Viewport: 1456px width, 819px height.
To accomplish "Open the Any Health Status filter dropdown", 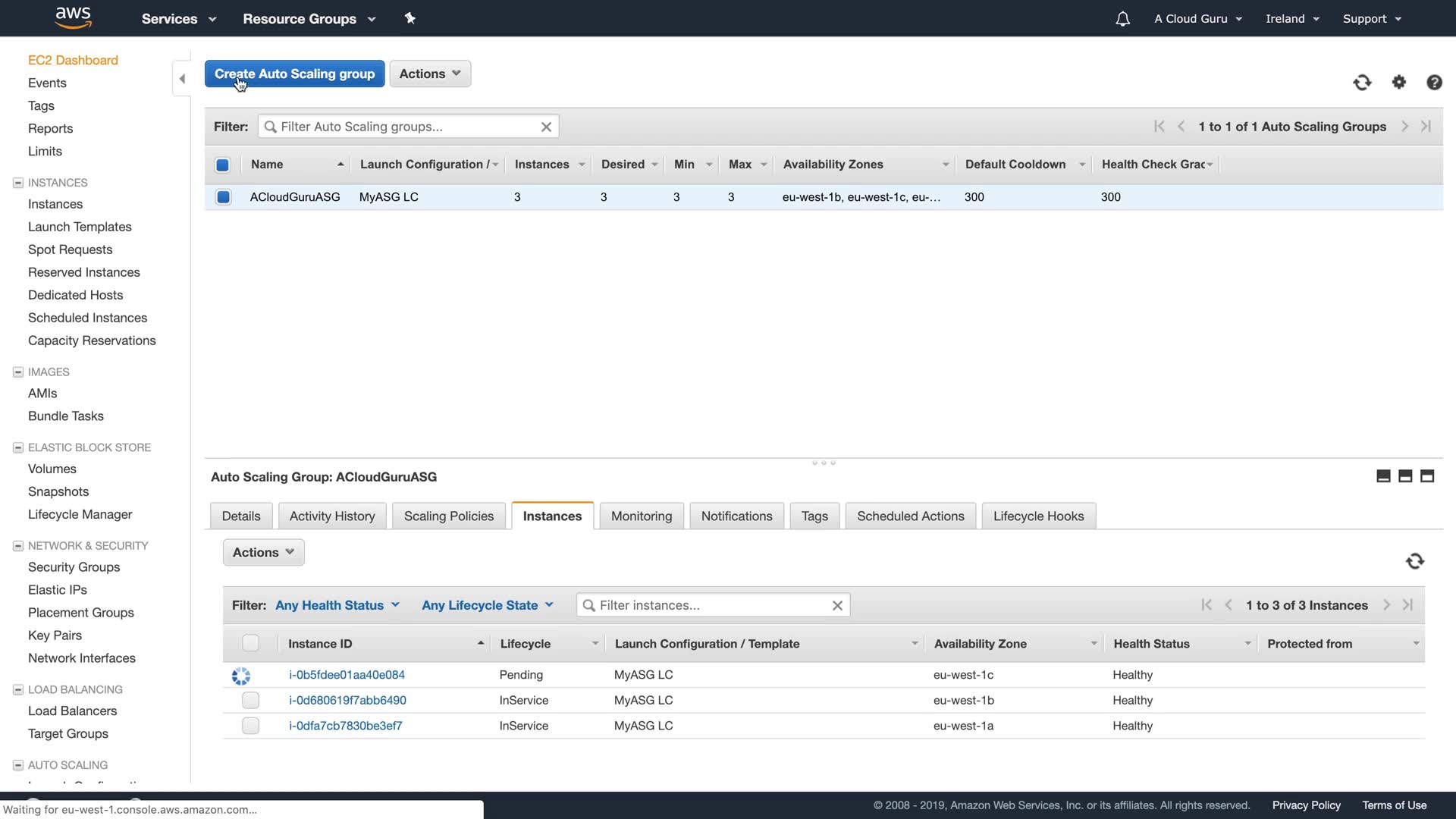I will click(x=337, y=605).
